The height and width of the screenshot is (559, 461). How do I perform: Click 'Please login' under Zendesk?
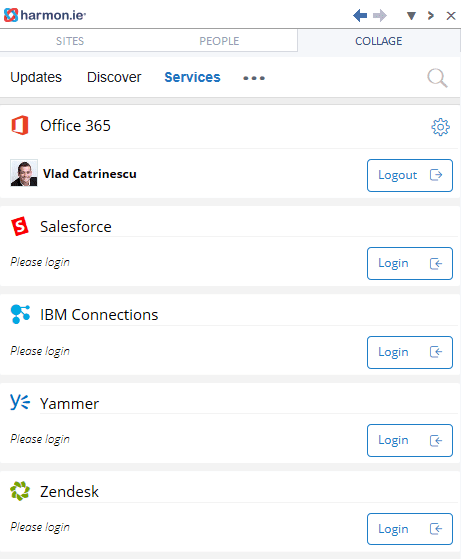[40, 527]
